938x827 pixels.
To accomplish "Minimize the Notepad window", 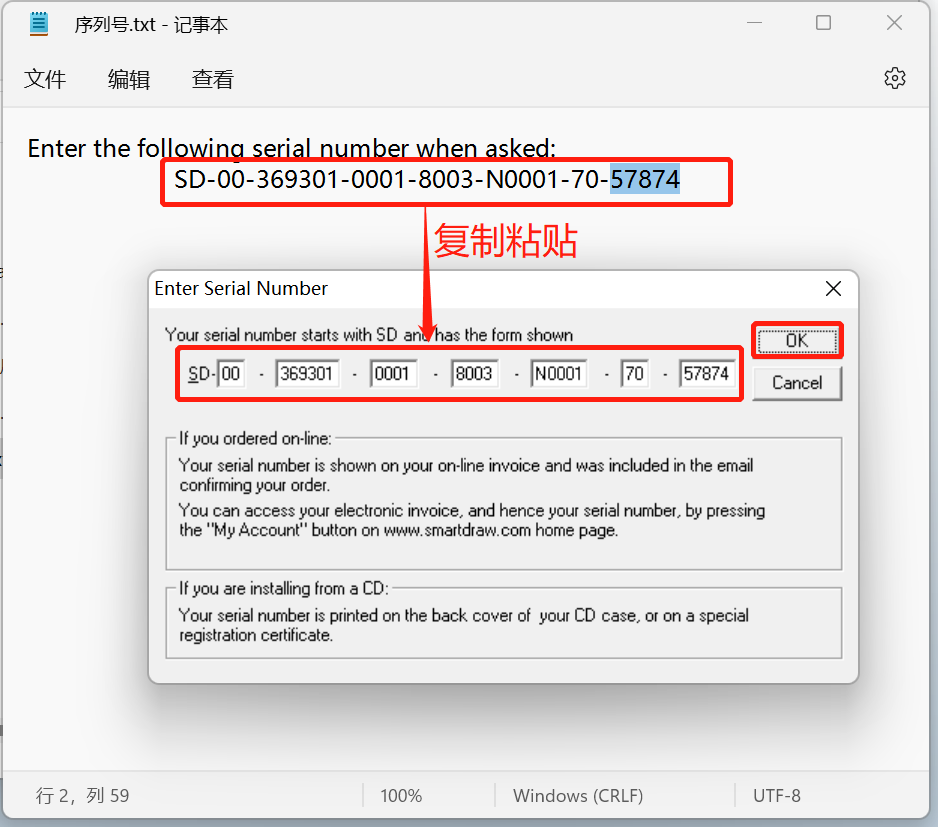I will click(x=754, y=23).
